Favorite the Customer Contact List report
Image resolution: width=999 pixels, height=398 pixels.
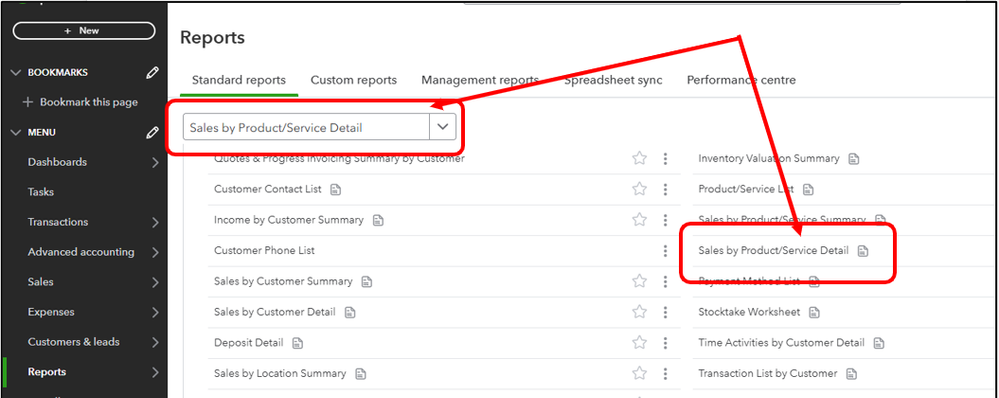[x=640, y=189]
